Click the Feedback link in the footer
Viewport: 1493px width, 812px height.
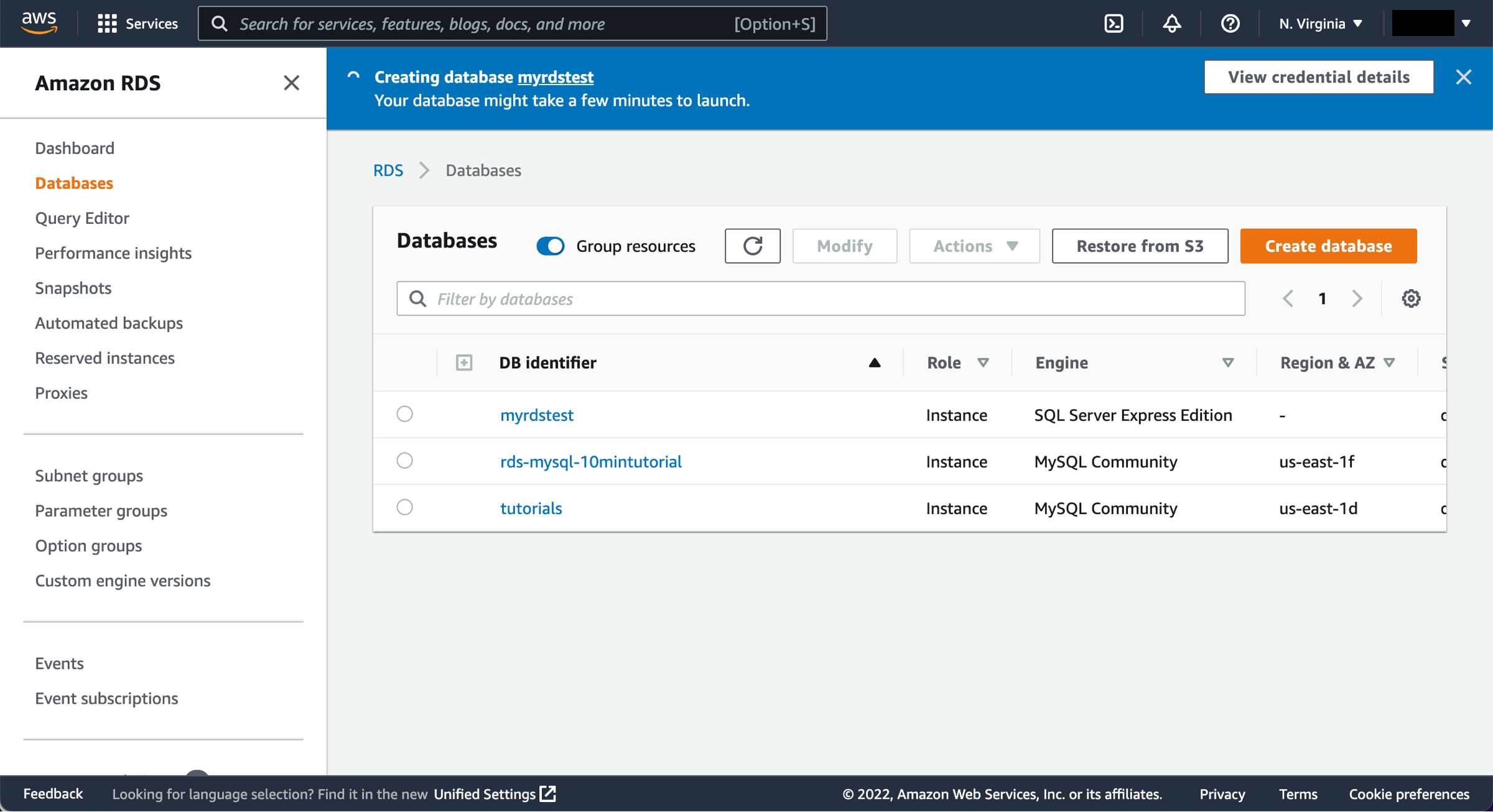[53, 794]
